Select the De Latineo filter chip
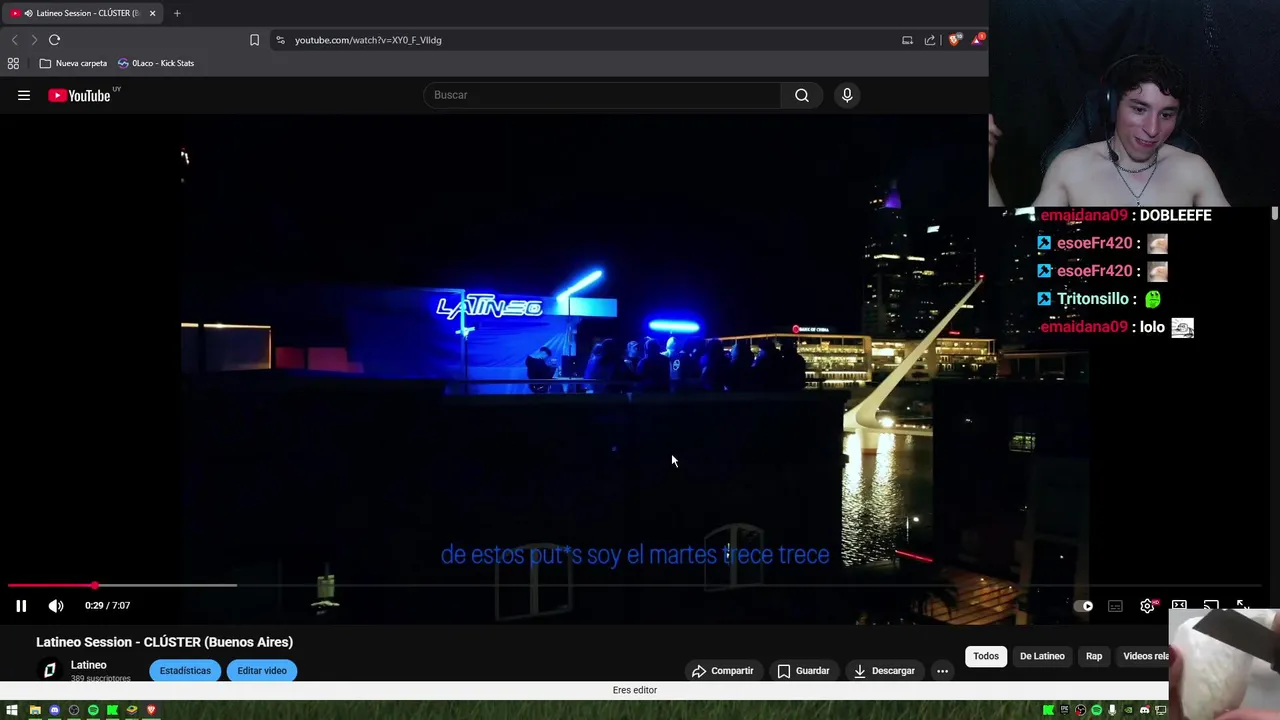 coord(1042,656)
